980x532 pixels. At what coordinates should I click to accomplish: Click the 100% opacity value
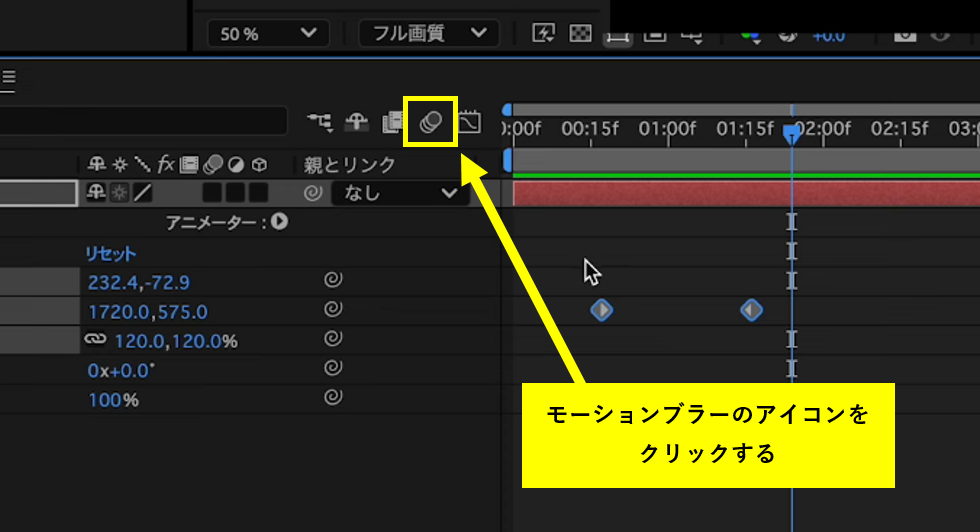pyautogui.click(x=113, y=400)
